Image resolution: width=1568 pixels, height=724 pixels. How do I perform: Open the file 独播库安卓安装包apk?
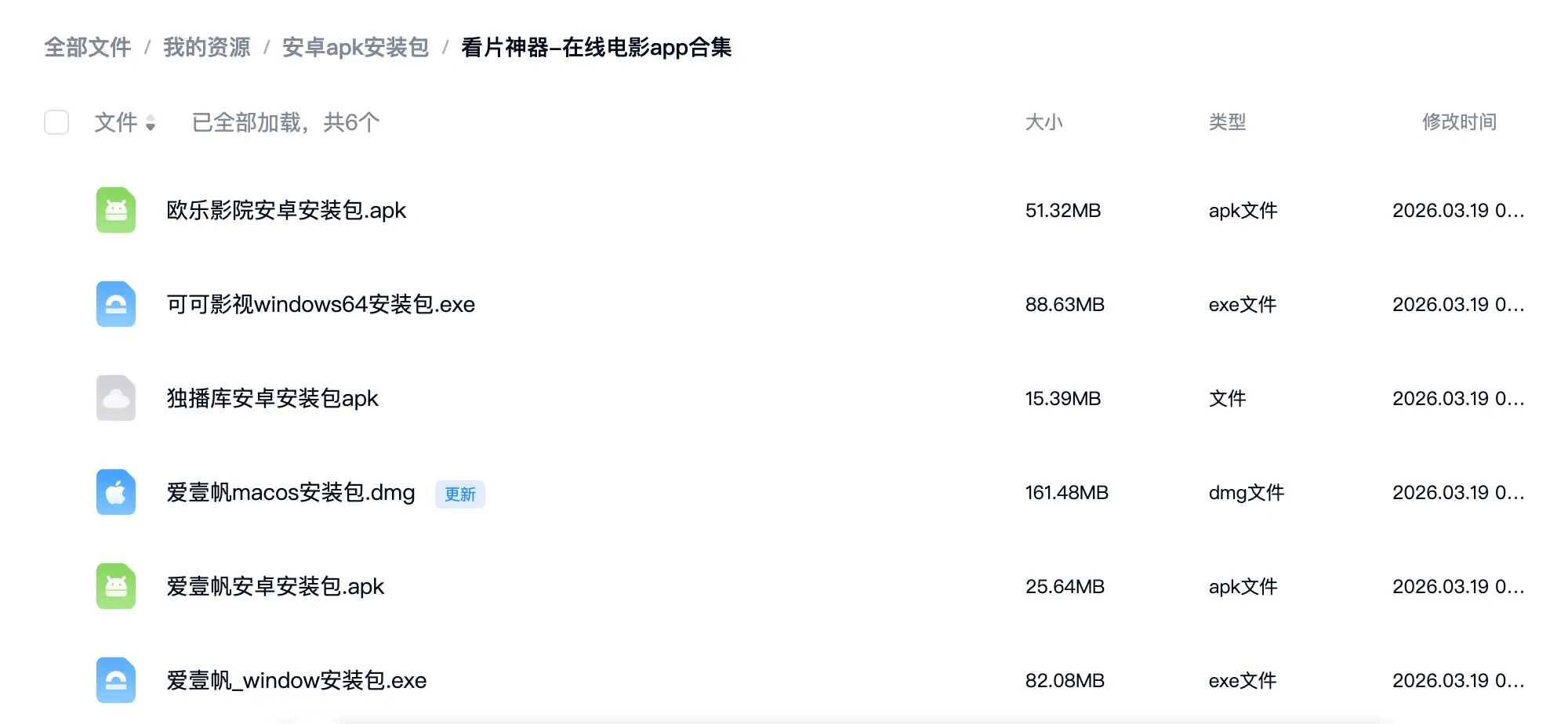pos(272,399)
